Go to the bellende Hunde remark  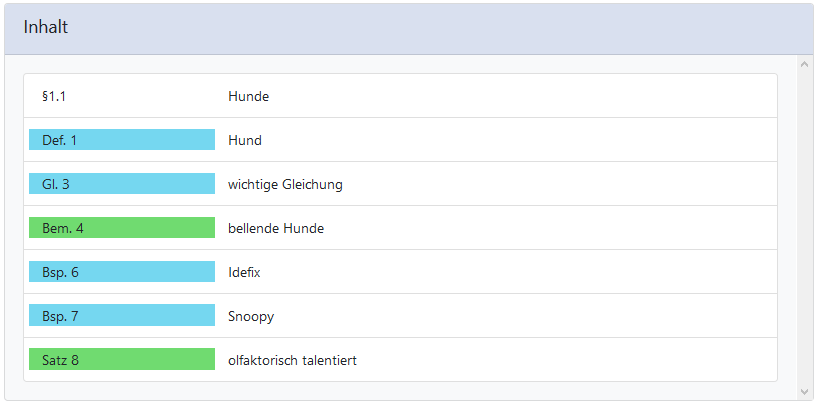pyautogui.click(x=276, y=229)
